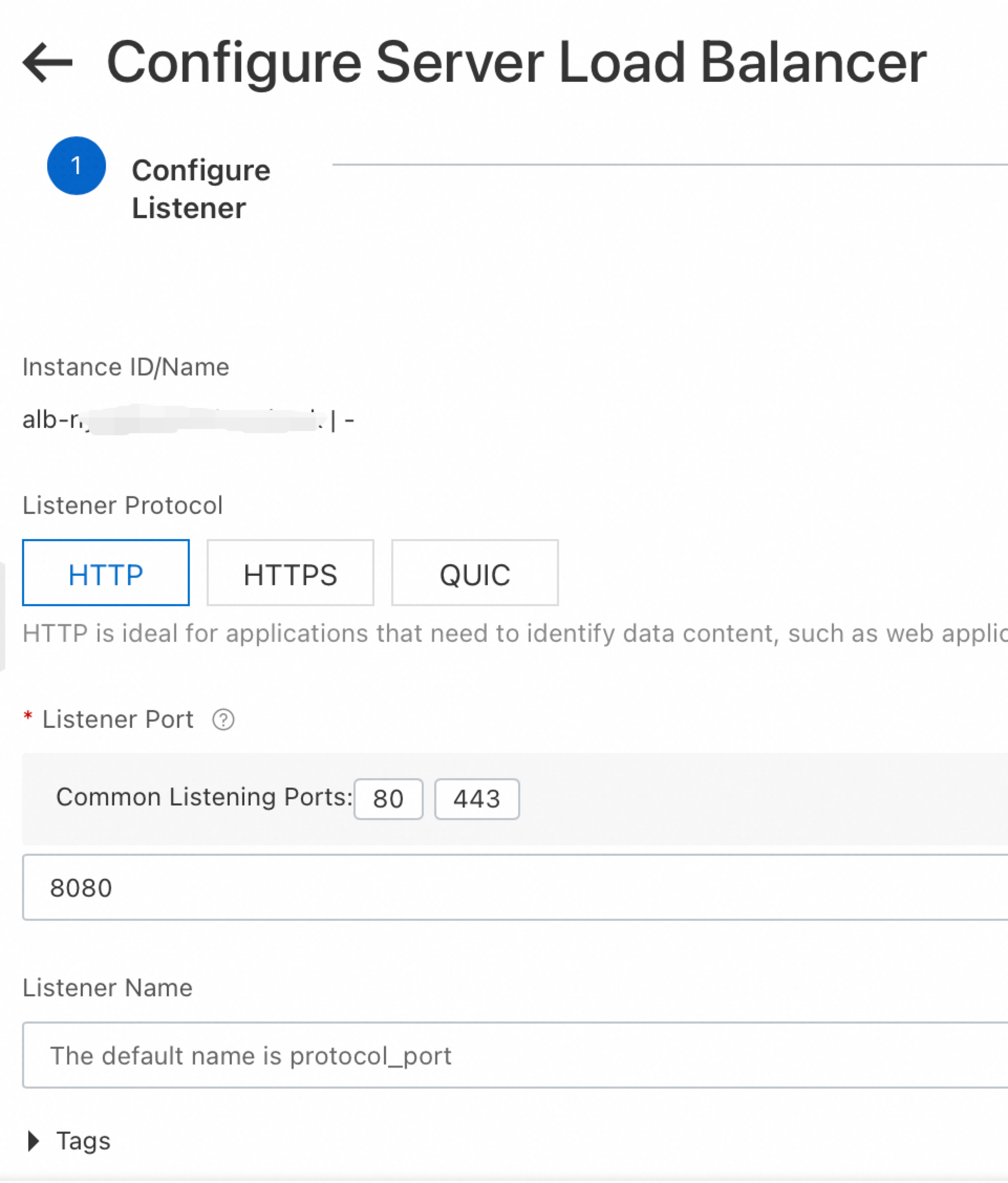Click the Tags label

[83, 1141]
